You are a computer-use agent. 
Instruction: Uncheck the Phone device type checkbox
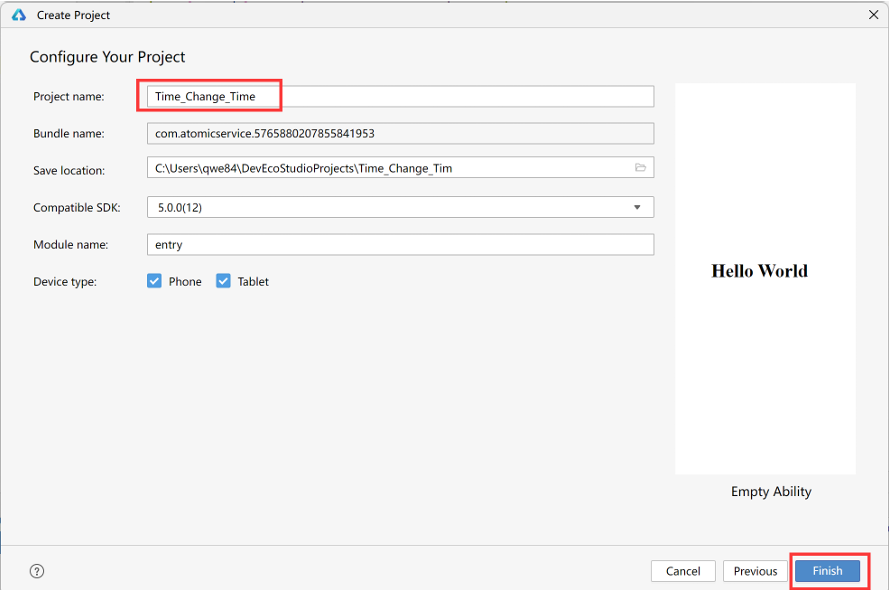pos(154,281)
